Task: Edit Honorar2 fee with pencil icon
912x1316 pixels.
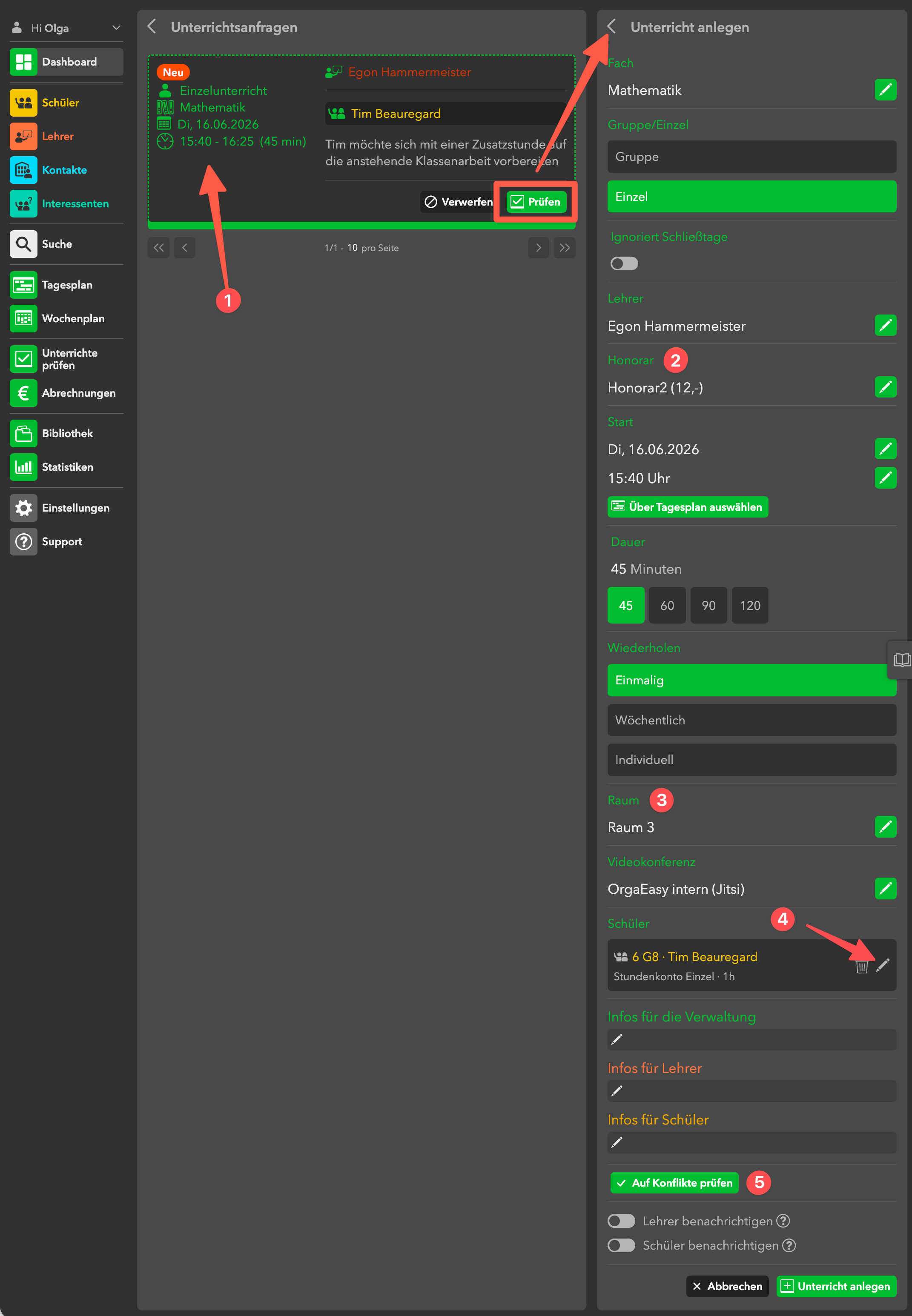Action: point(885,387)
